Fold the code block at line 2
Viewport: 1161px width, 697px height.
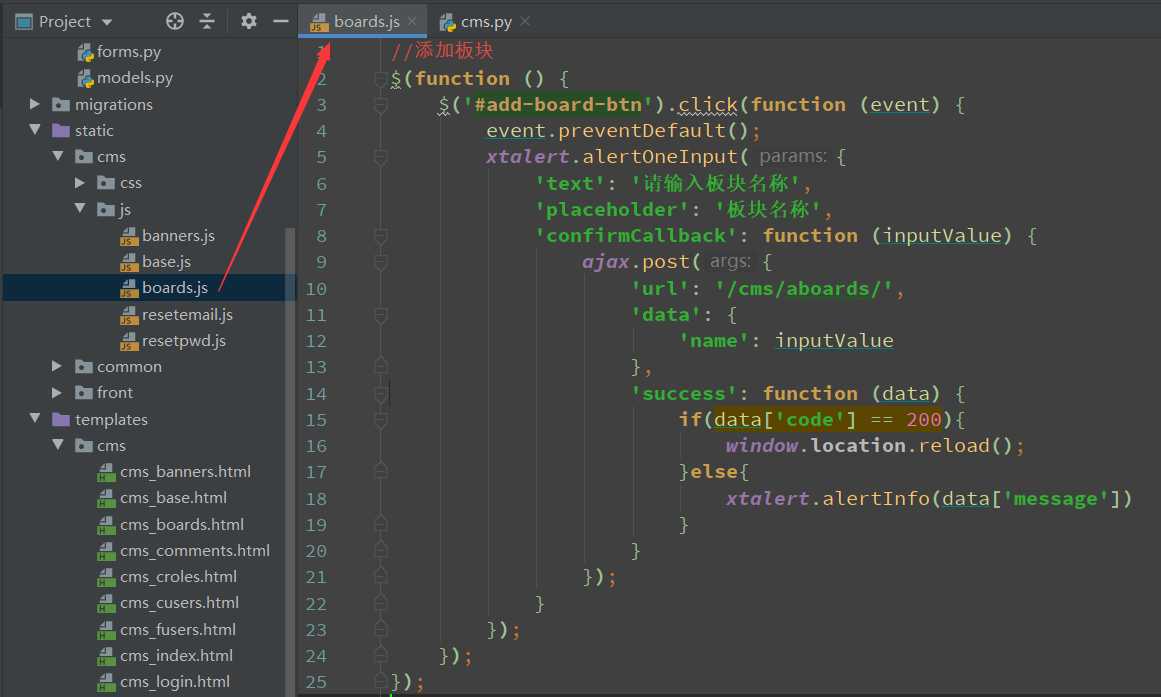[x=381, y=79]
